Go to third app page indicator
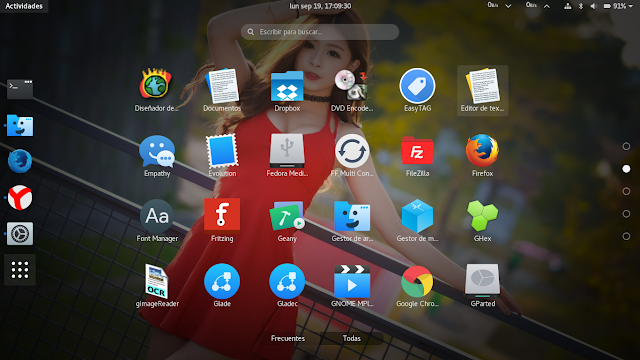Screen dimensions: 640x360 626,191
